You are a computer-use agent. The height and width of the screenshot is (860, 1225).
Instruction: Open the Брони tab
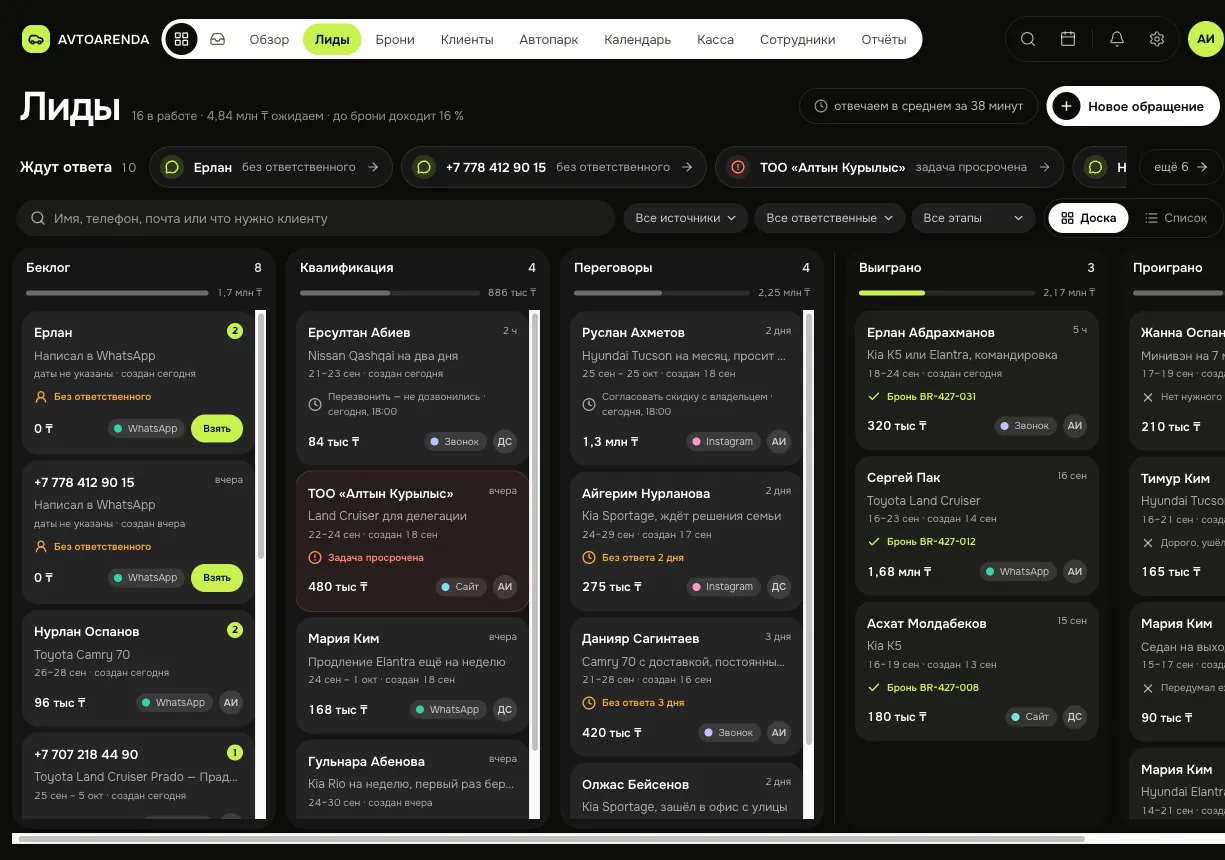click(395, 40)
